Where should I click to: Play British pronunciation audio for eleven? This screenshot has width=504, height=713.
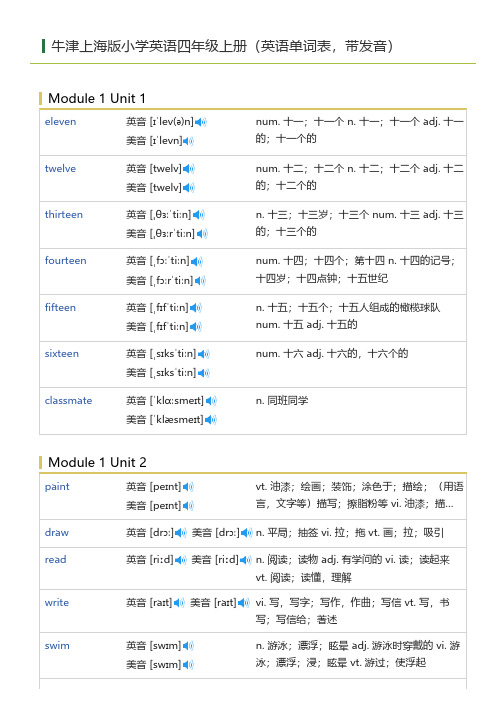click(201, 122)
